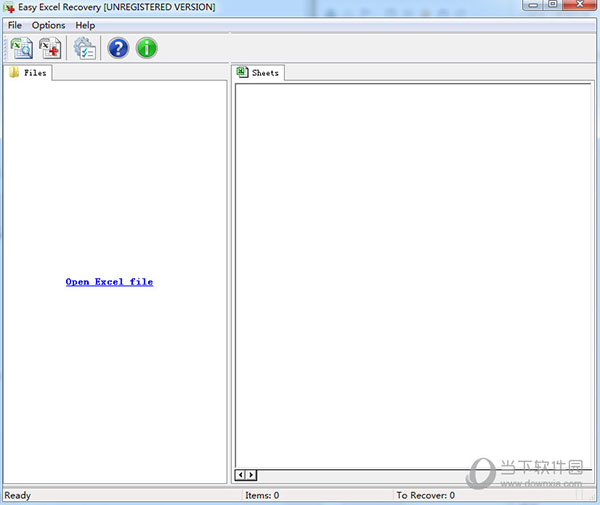
Task: Minimize the Easy Excel Recovery window
Action: pyautogui.click(x=533, y=5)
